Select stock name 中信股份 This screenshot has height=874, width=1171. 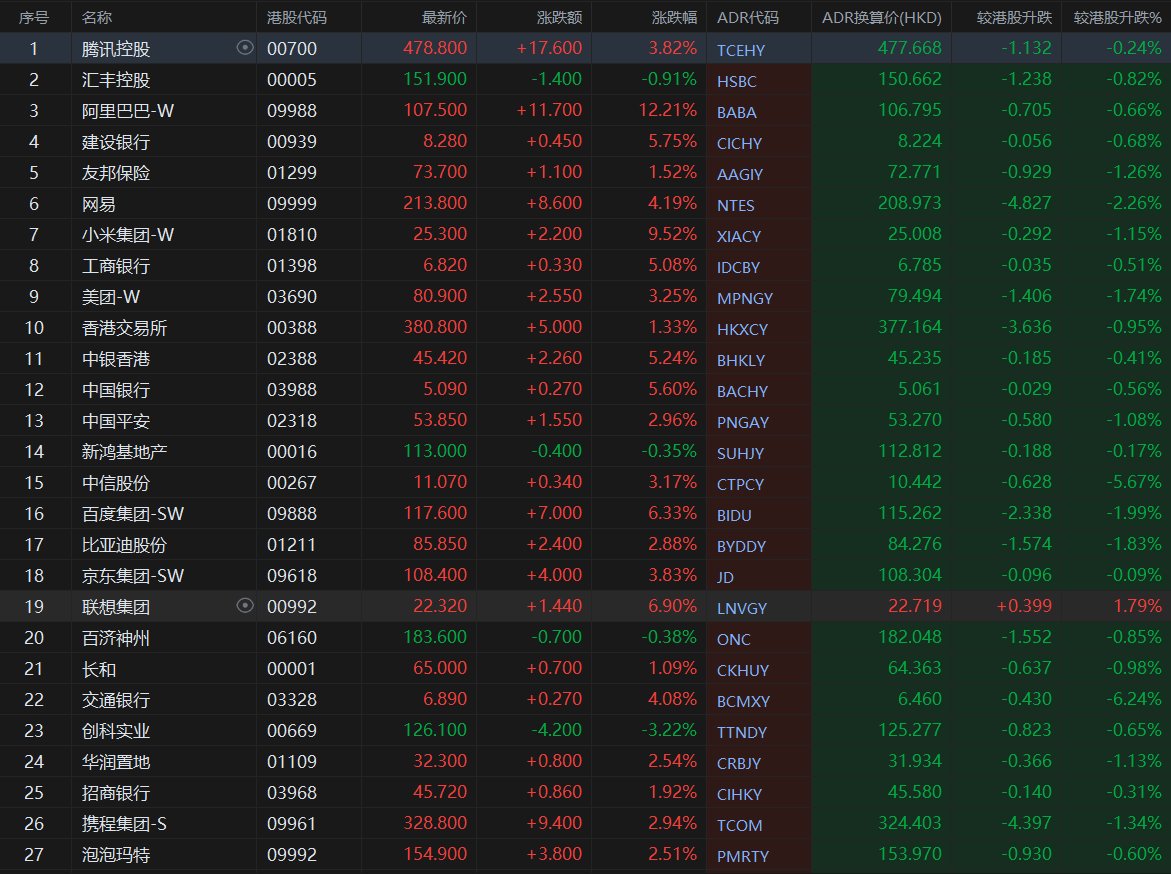[116, 483]
